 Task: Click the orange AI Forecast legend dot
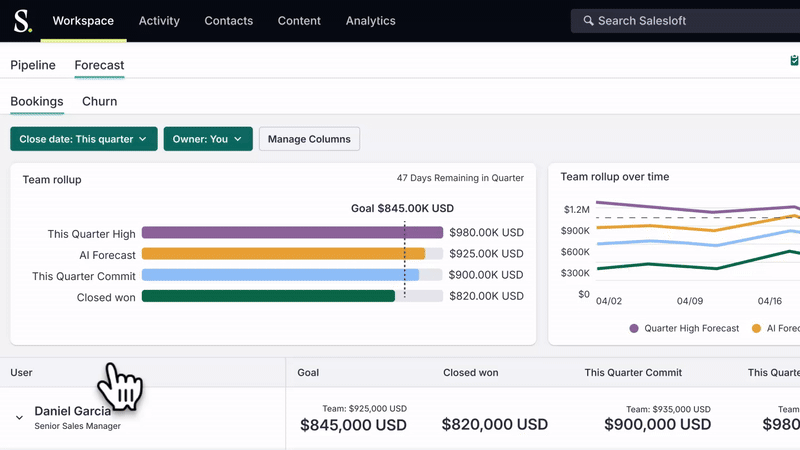(x=756, y=328)
